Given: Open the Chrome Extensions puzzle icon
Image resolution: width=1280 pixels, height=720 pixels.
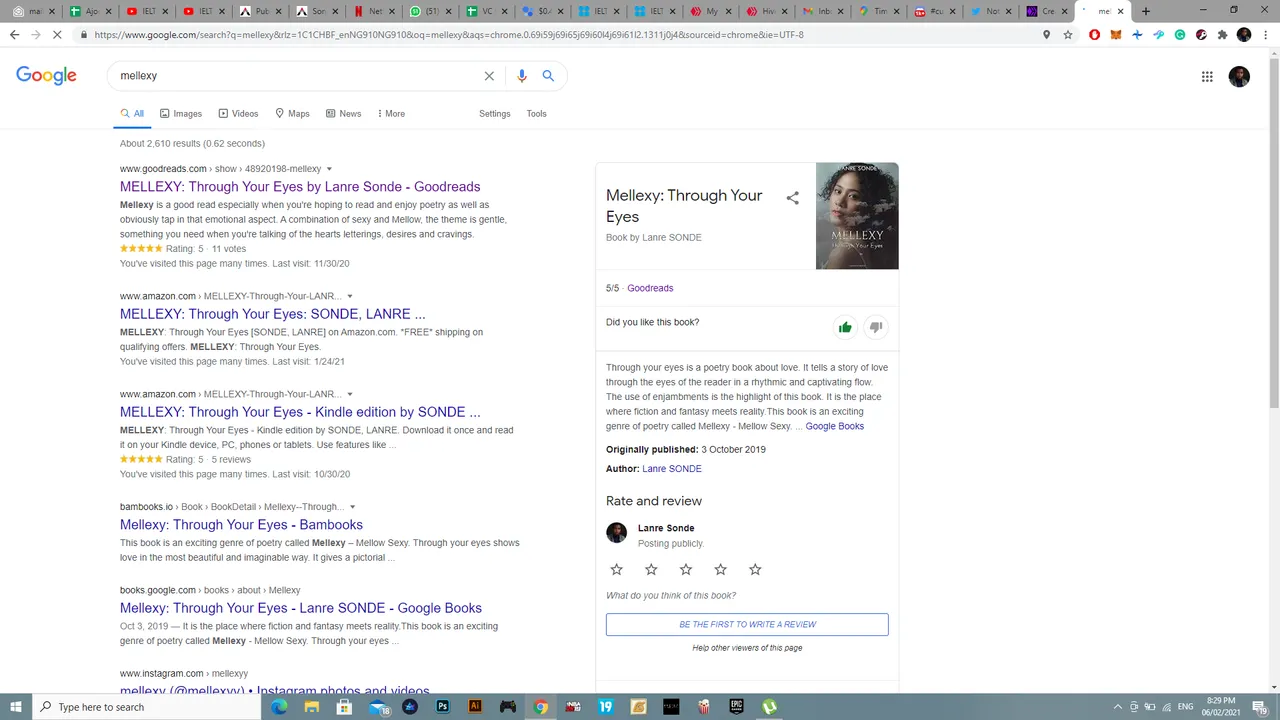Looking at the screenshot, I should [x=1222, y=34].
